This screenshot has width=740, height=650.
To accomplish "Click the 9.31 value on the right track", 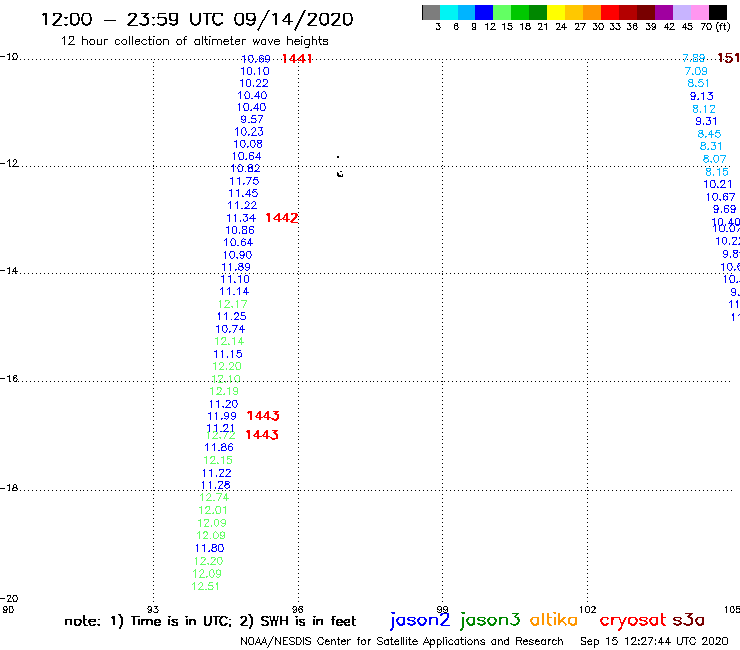I will click(x=706, y=121).
